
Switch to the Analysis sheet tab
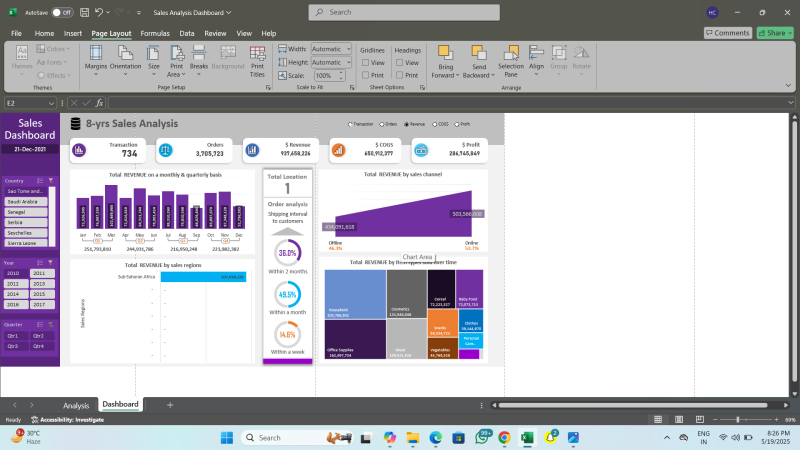point(76,405)
